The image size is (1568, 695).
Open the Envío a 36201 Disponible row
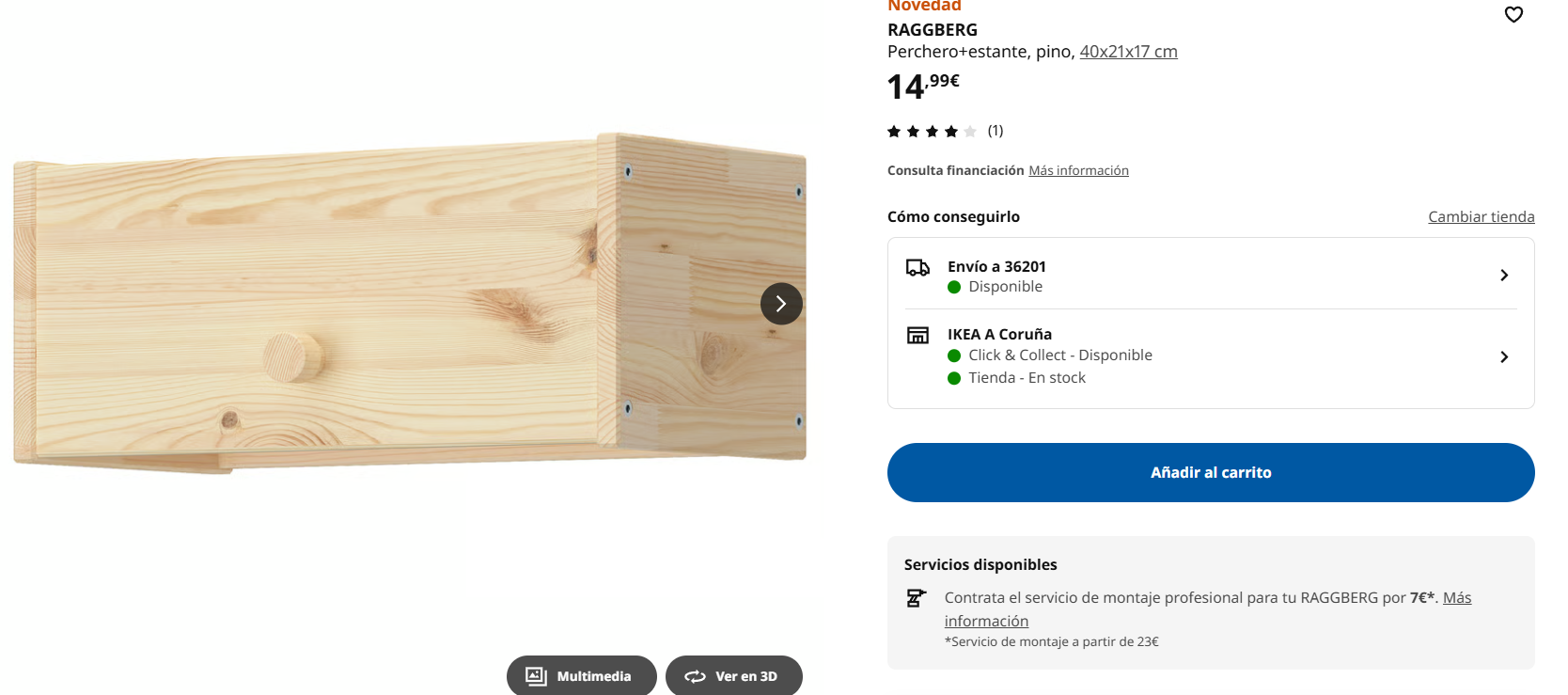[1211, 276]
